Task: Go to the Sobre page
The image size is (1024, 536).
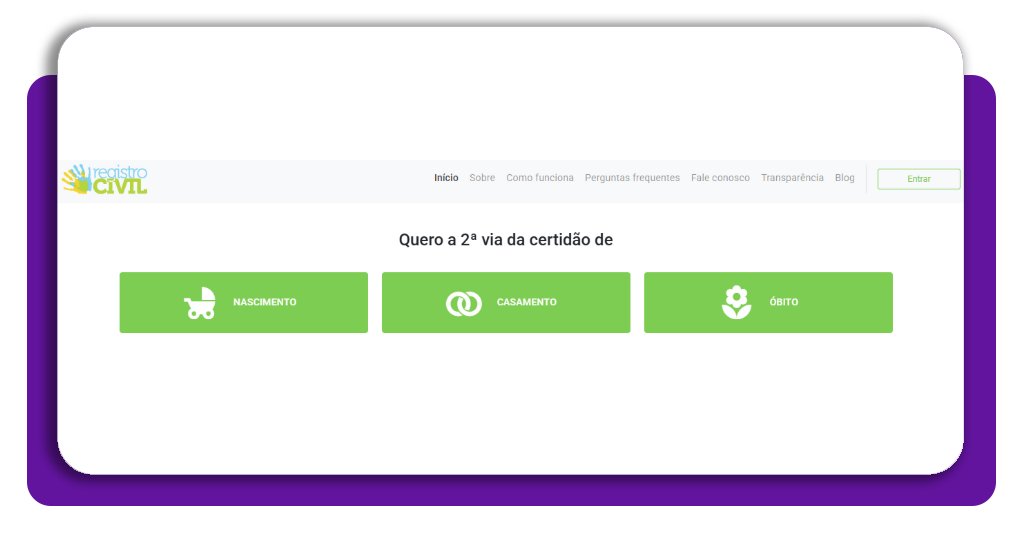Action: click(482, 178)
